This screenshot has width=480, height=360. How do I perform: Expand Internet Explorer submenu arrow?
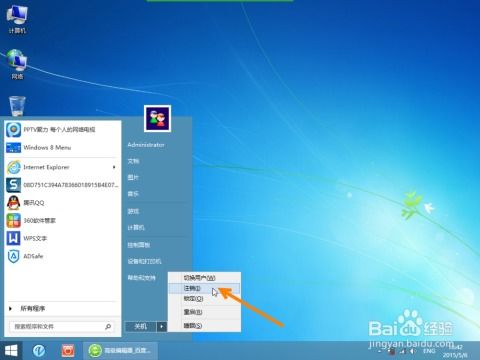114,167
